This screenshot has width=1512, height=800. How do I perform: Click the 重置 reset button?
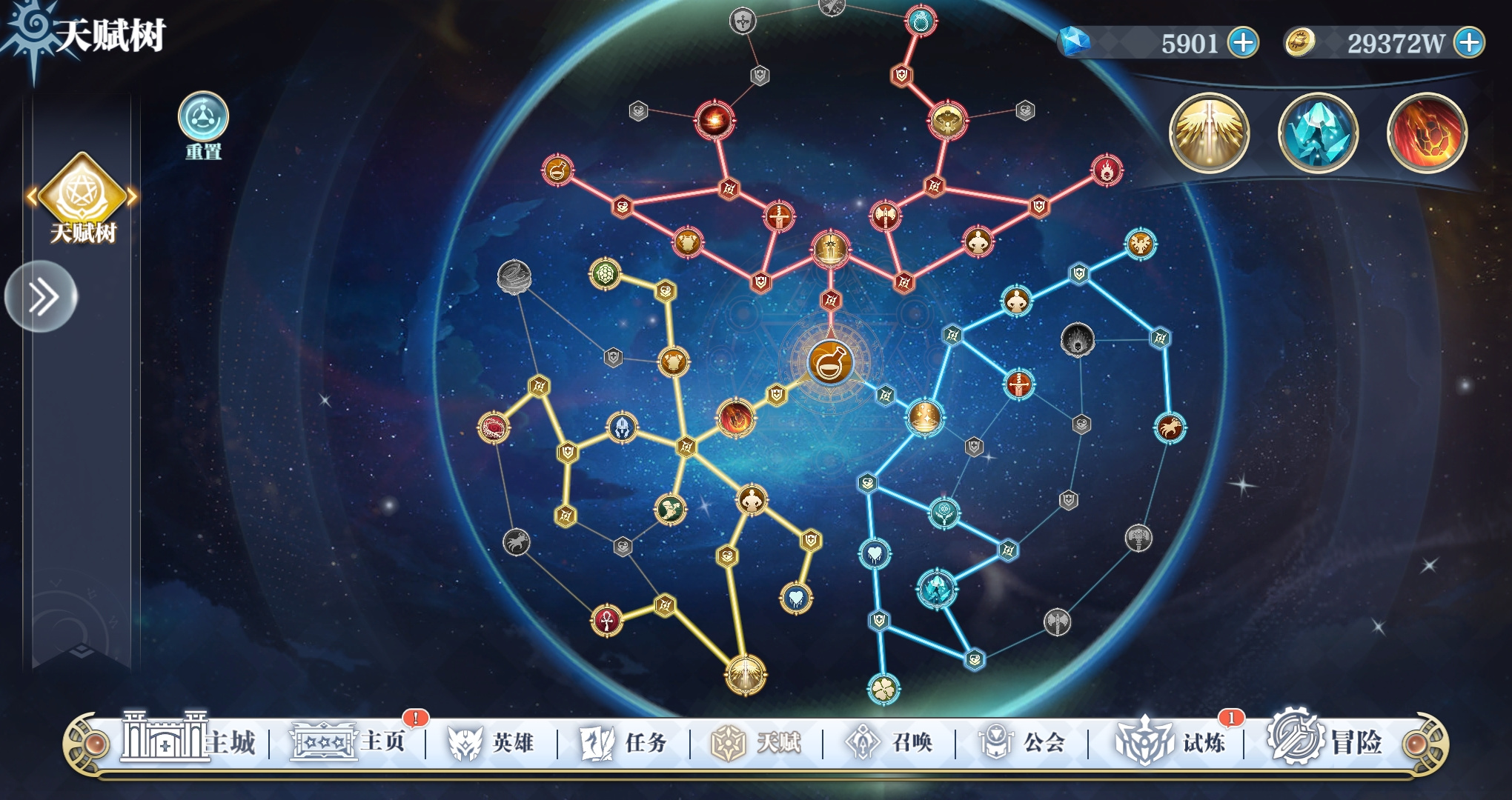pos(203,126)
